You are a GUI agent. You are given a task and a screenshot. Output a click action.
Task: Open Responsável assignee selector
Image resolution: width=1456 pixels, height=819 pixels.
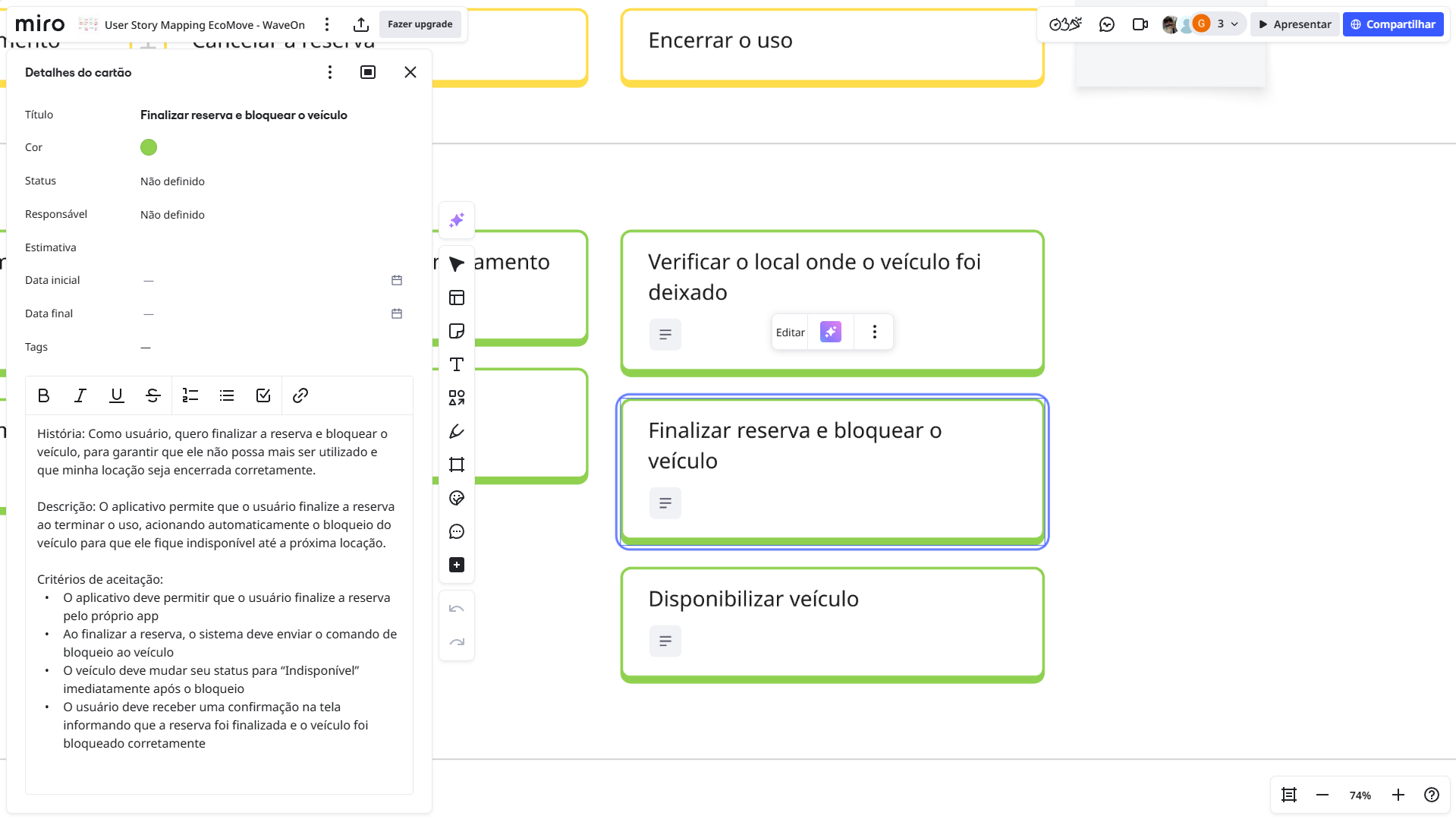pyautogui.click(x=172, y=215)
